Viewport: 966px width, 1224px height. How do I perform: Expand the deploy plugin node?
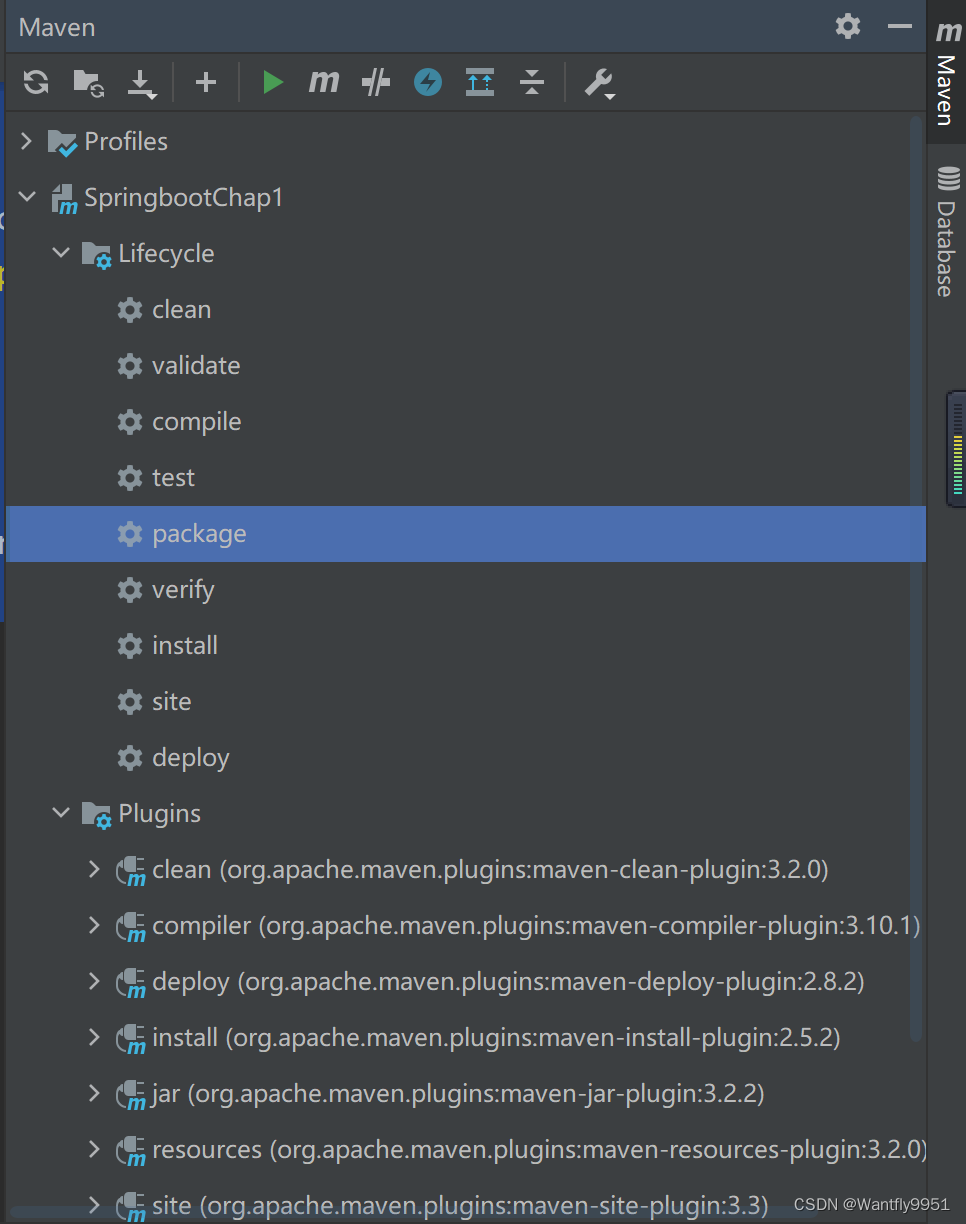94,981
